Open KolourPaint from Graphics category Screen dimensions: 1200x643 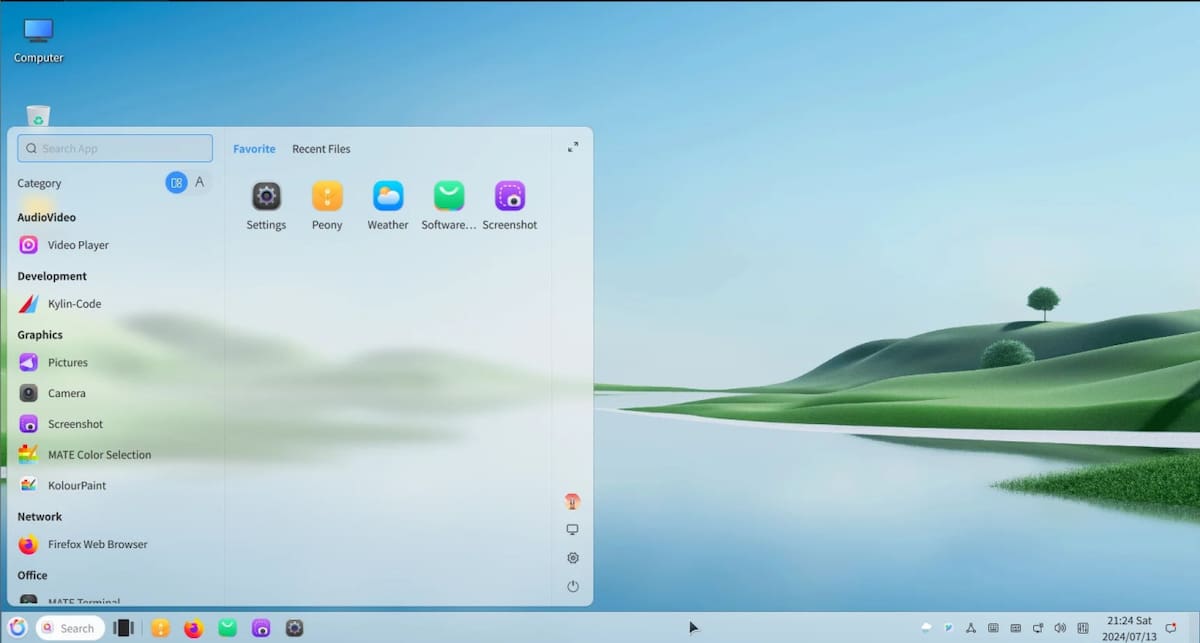[x=76, y=486]
